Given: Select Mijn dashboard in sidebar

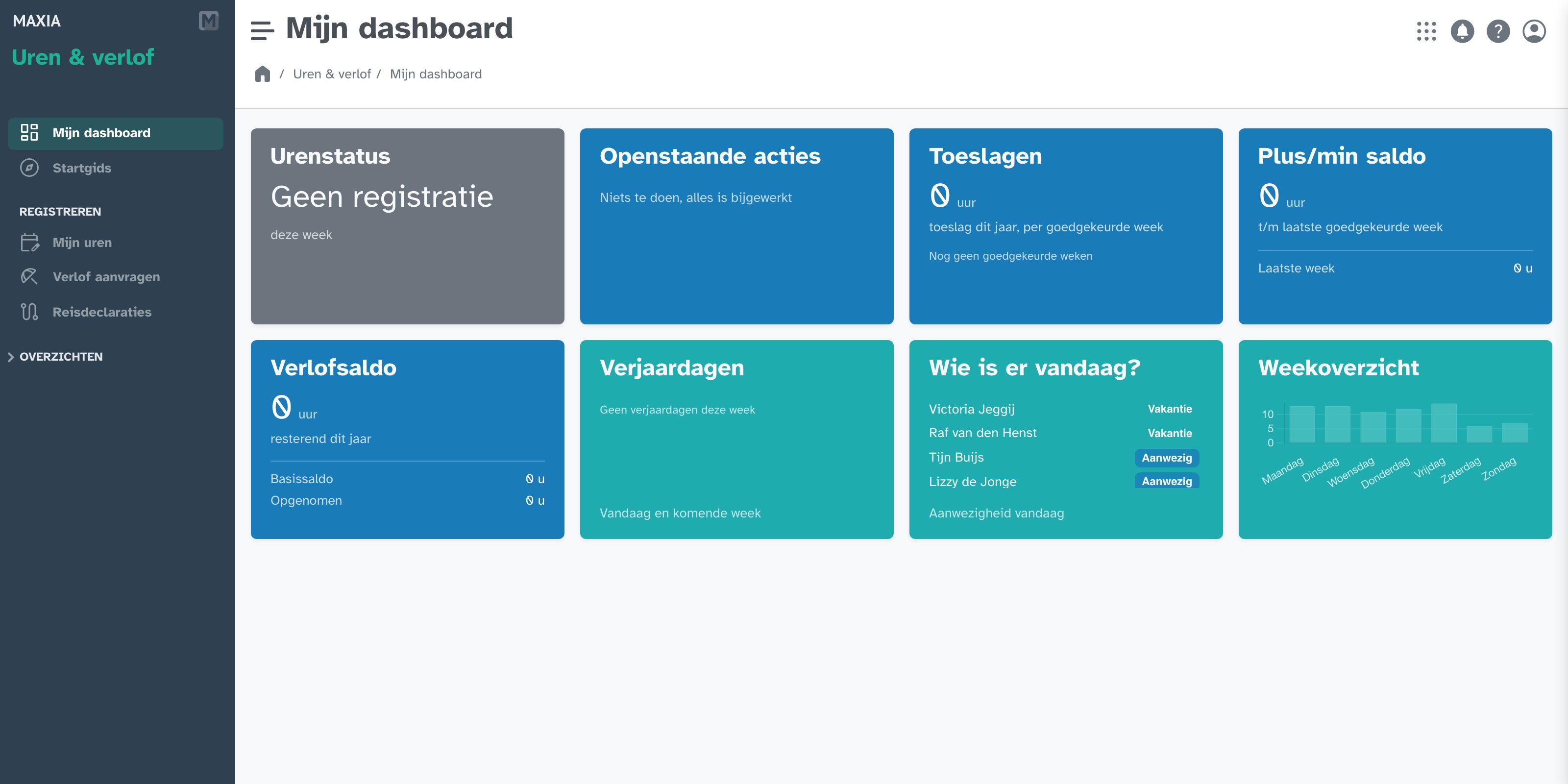Looking at the screenshot, I should 116,133.
